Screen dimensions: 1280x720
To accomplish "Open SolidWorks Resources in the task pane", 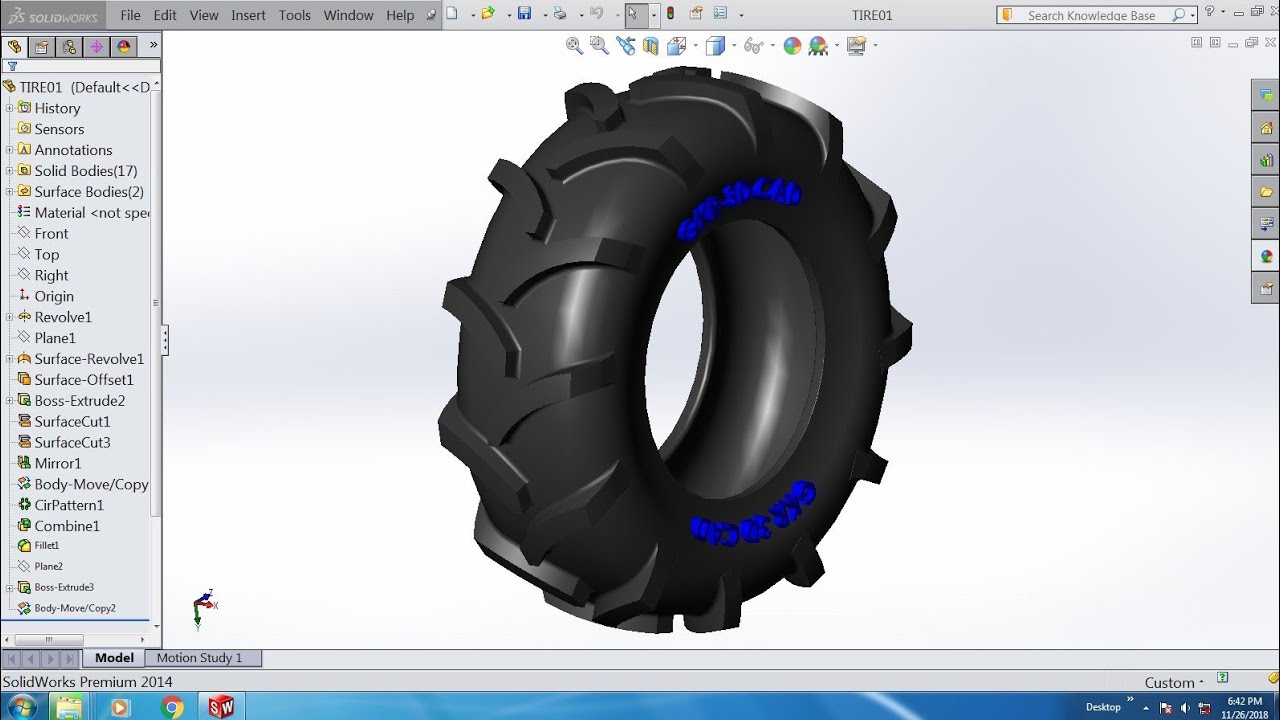I will pos(1266,127).
